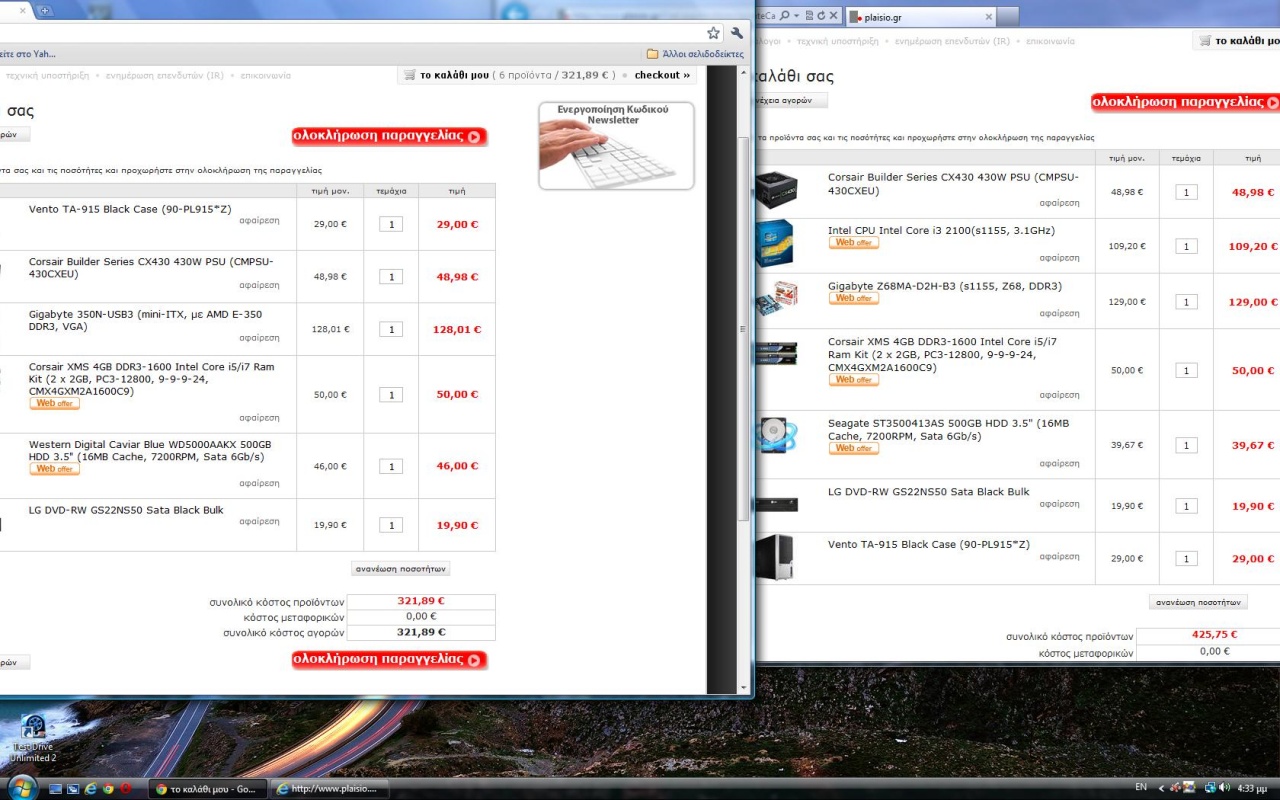Edit quantity for LG DVD-RW in Chrome
The width and height of the screenshot is (1280, 800).
click(391, 525)
